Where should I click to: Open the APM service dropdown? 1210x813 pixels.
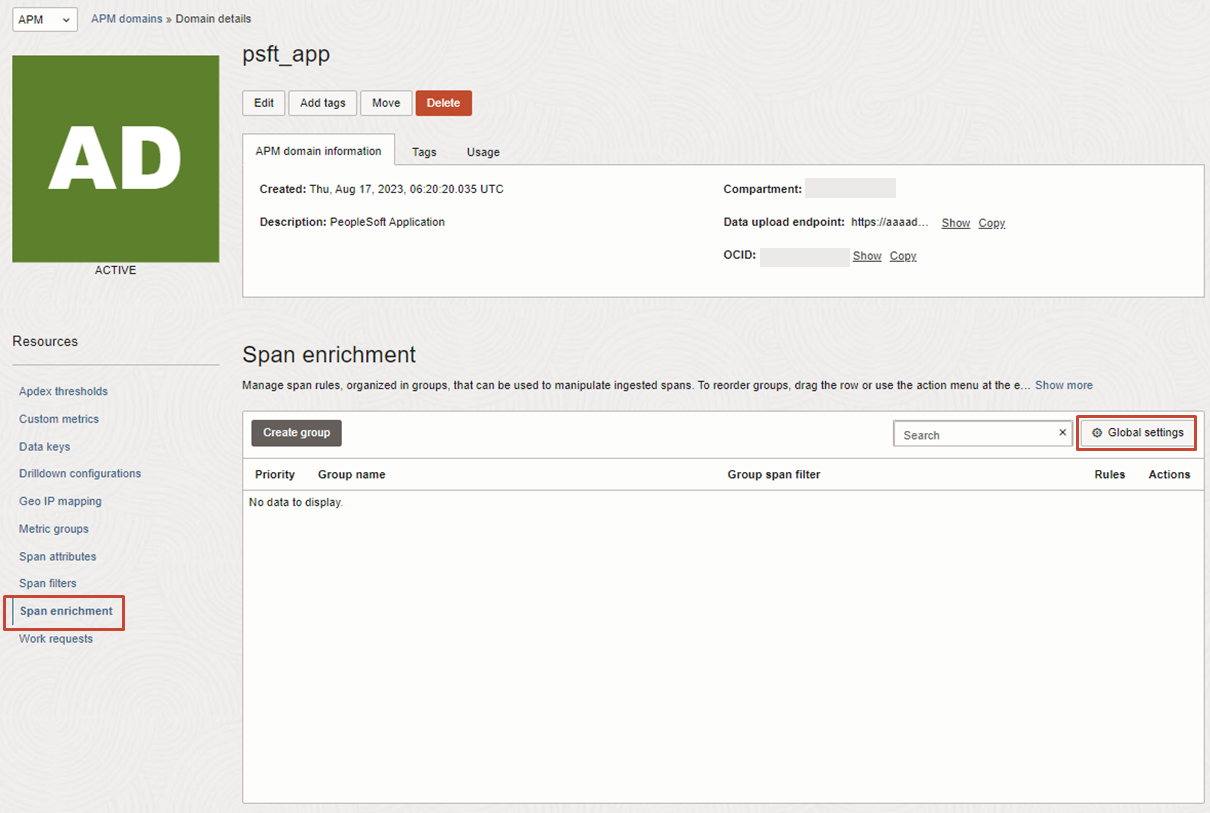(44, 18)
